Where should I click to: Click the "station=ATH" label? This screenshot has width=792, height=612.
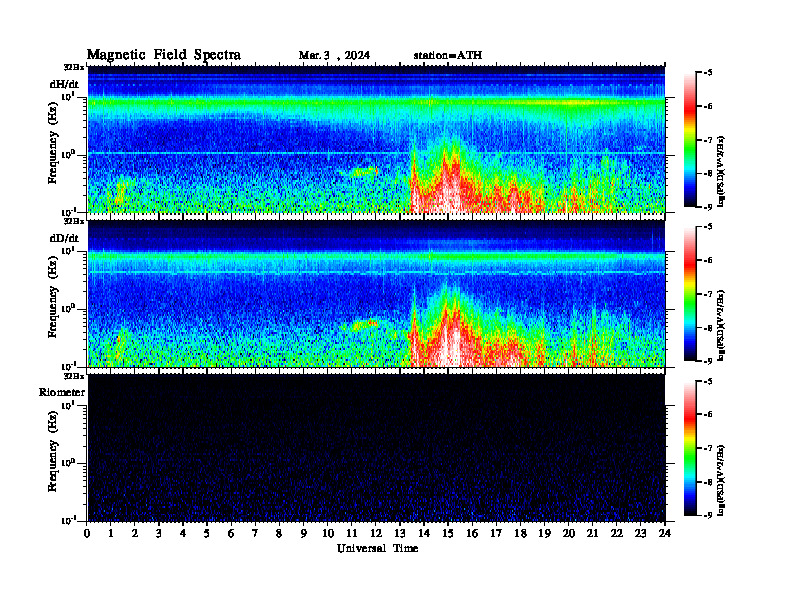point(448,55)
